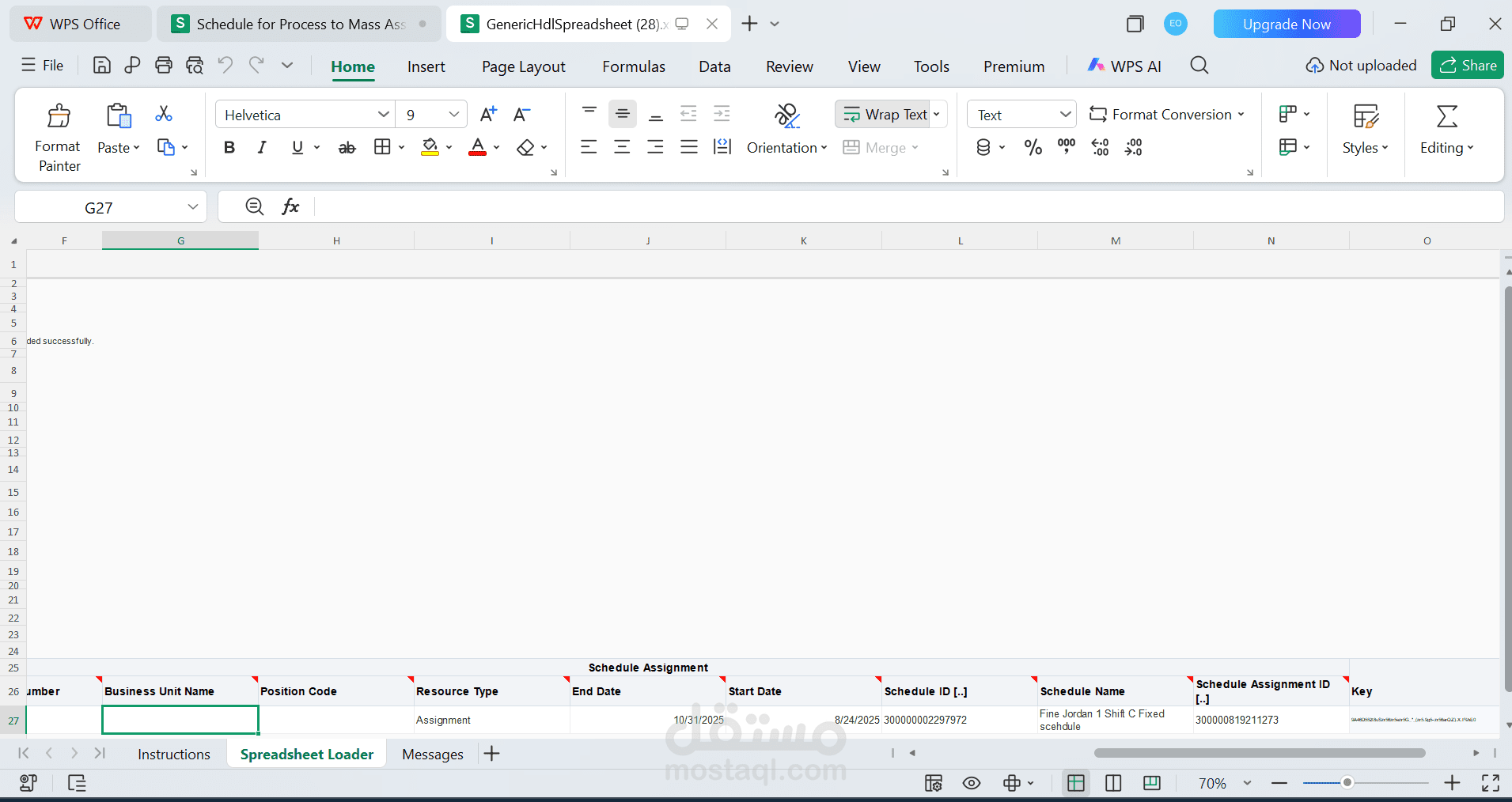The image size is (1512, 802).
Task: Open the File menu
Action: 43,65
